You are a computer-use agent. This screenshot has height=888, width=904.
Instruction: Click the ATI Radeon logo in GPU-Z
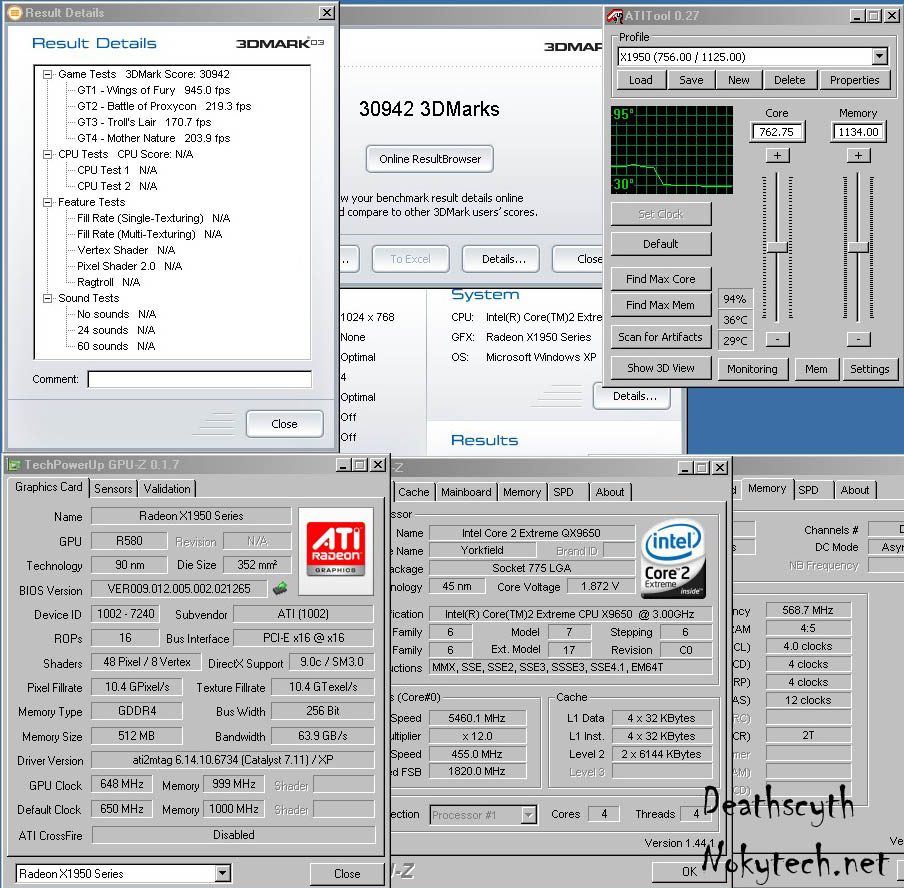pos(336,551)
